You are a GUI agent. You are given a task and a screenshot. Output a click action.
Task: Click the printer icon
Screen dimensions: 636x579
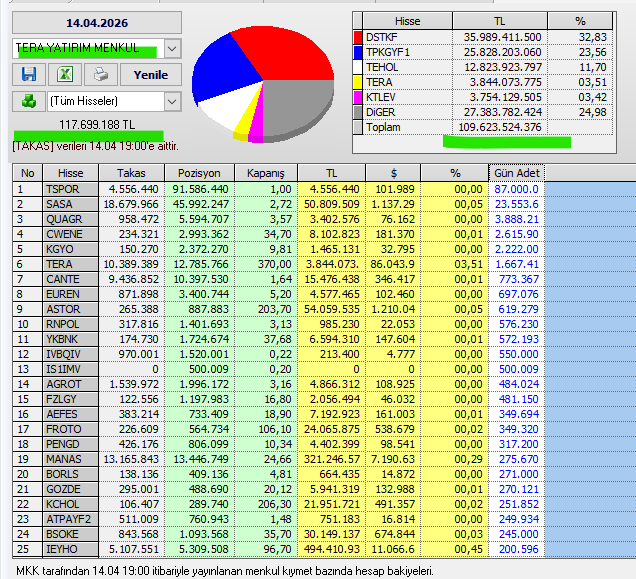pyautogui.click(x=101, y=75)
